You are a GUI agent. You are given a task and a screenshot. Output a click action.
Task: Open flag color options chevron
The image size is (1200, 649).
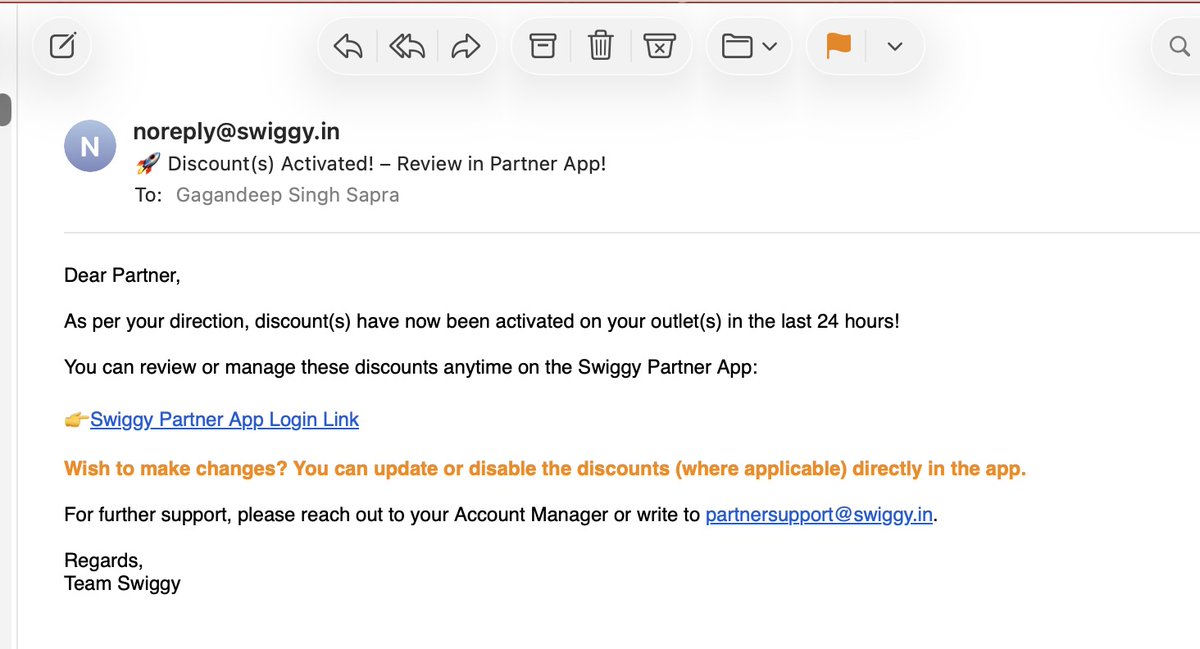point(895,46)
